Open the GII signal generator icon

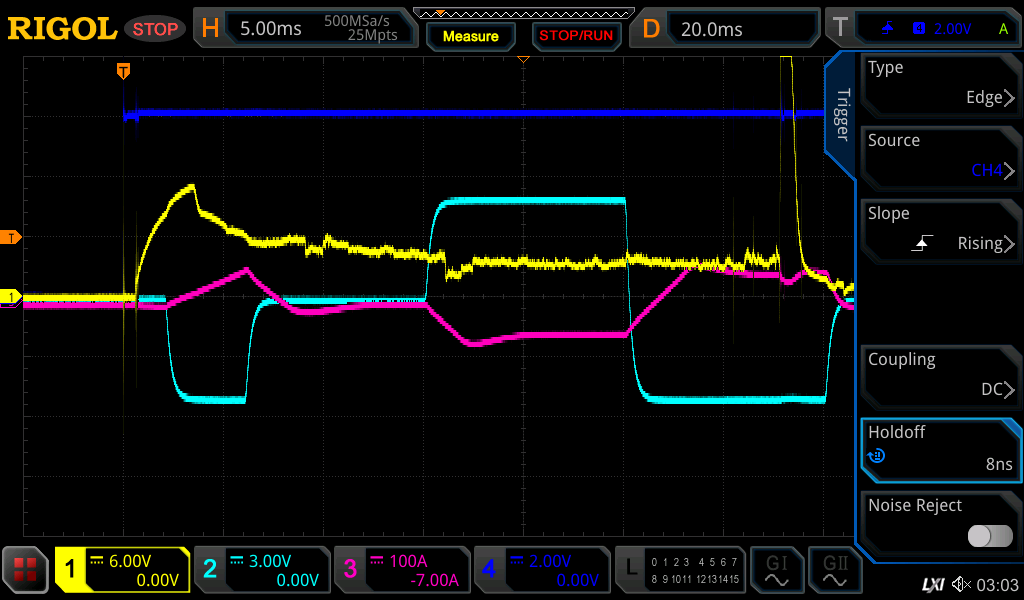point(835,570)
